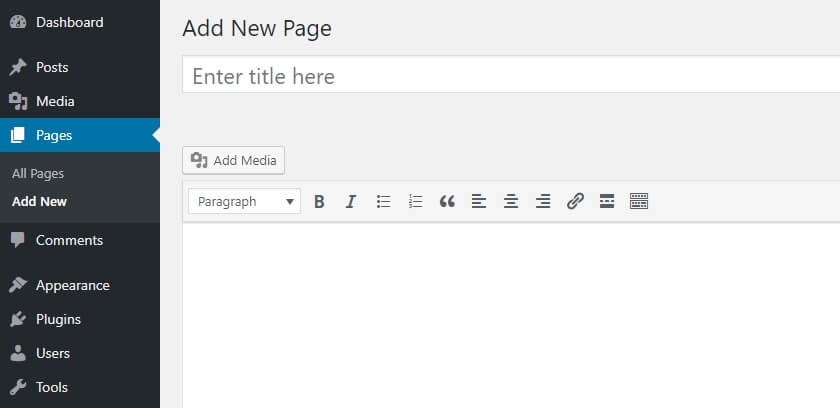Toggle italic formatting in the editor toolbar
This screenshot has height=408, width=840.
pyautogui.click(x=351, y=201)
